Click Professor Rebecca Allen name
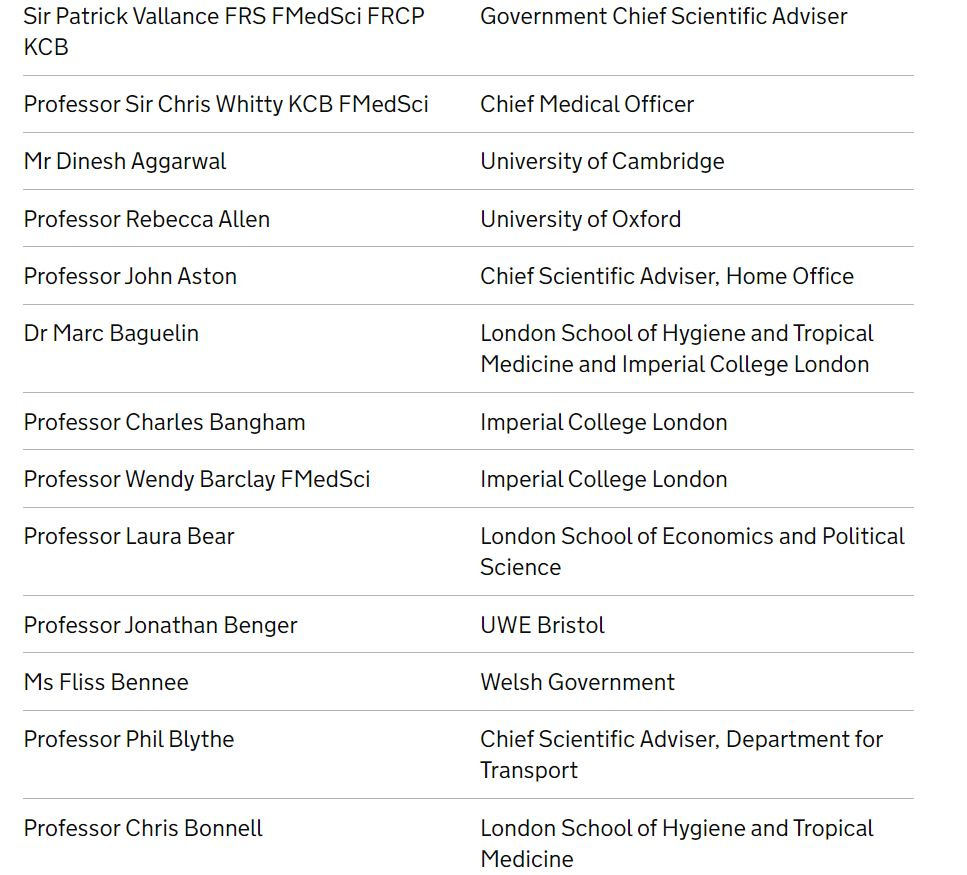 pos(147,220)
